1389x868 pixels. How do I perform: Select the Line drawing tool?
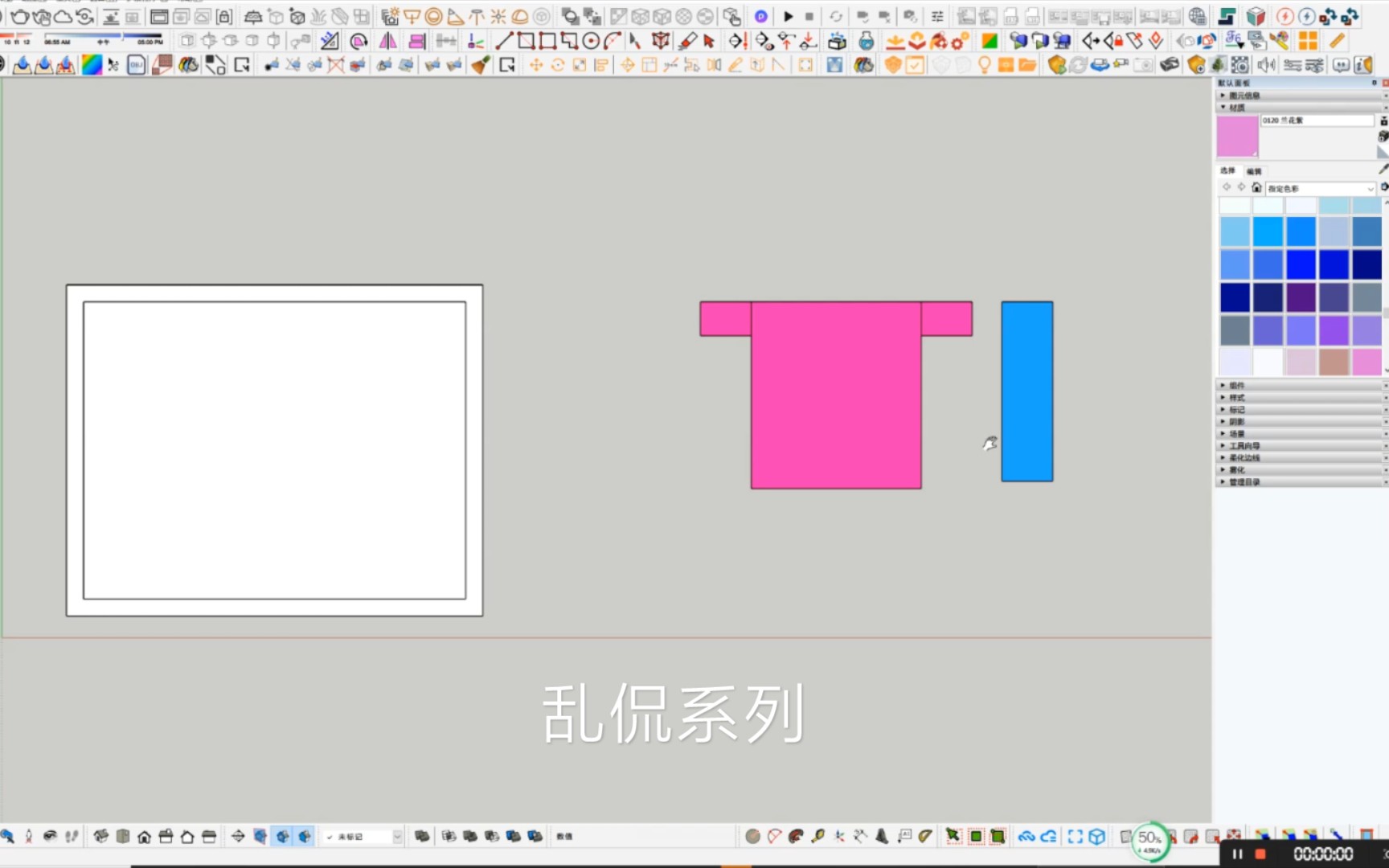(504, 41)
